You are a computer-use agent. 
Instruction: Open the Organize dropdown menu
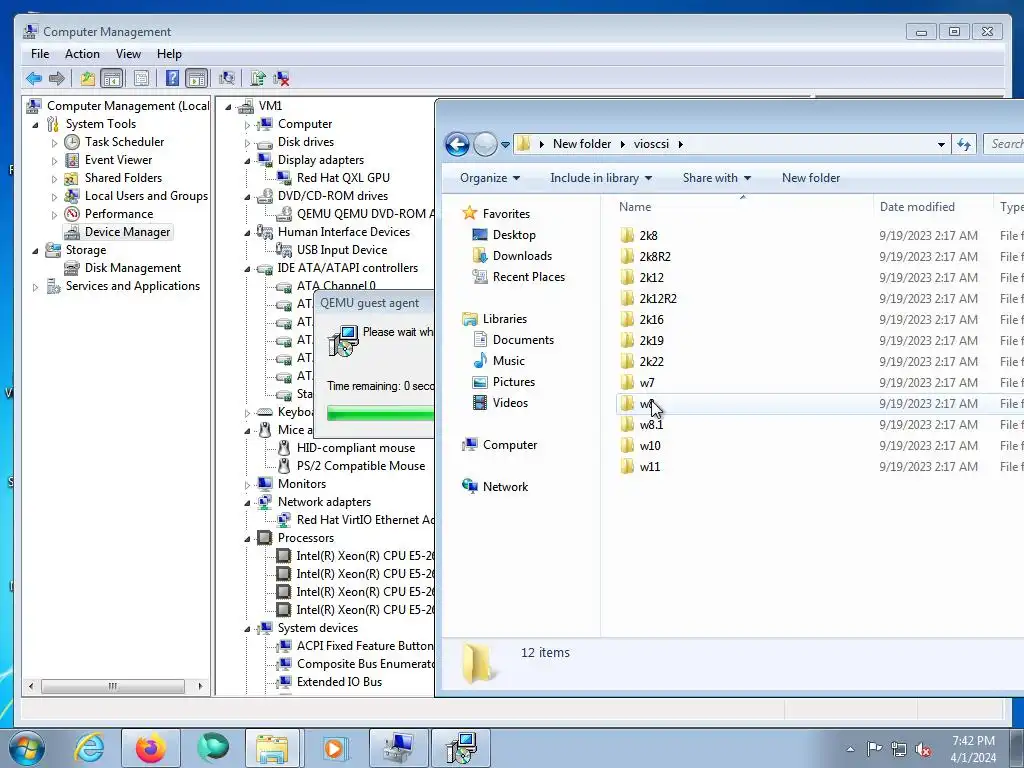490,178
